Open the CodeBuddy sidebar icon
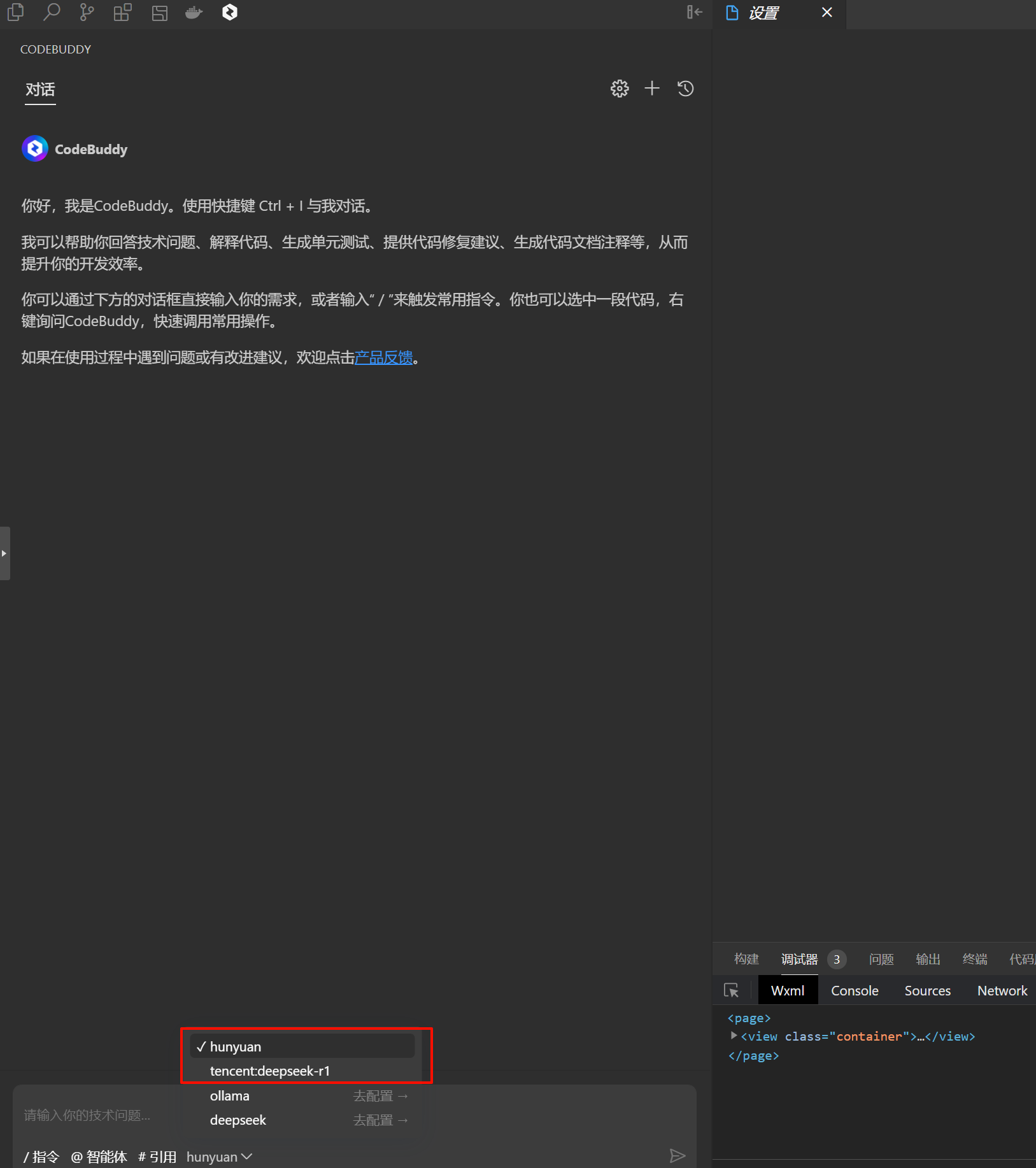 coord(230,12)
